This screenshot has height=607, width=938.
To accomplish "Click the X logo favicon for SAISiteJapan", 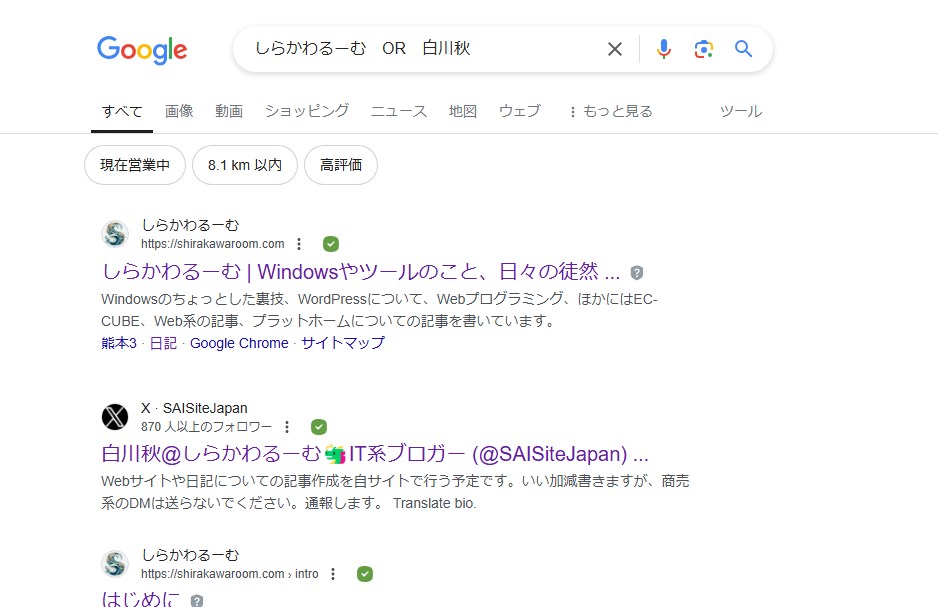I will (x=116, y=417).
